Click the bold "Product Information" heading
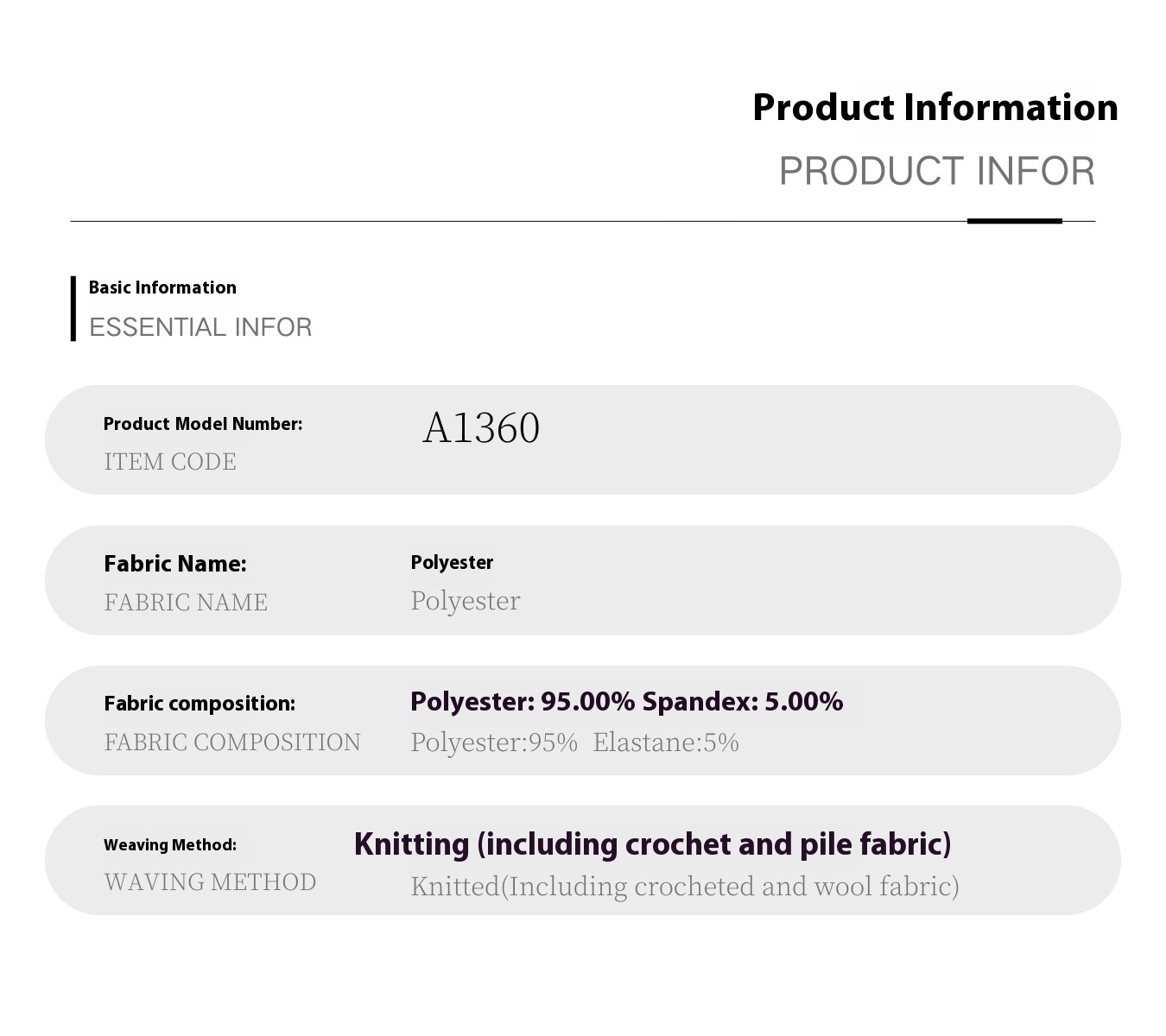This screenshot has height=1036, width=1166. (935, 108)
